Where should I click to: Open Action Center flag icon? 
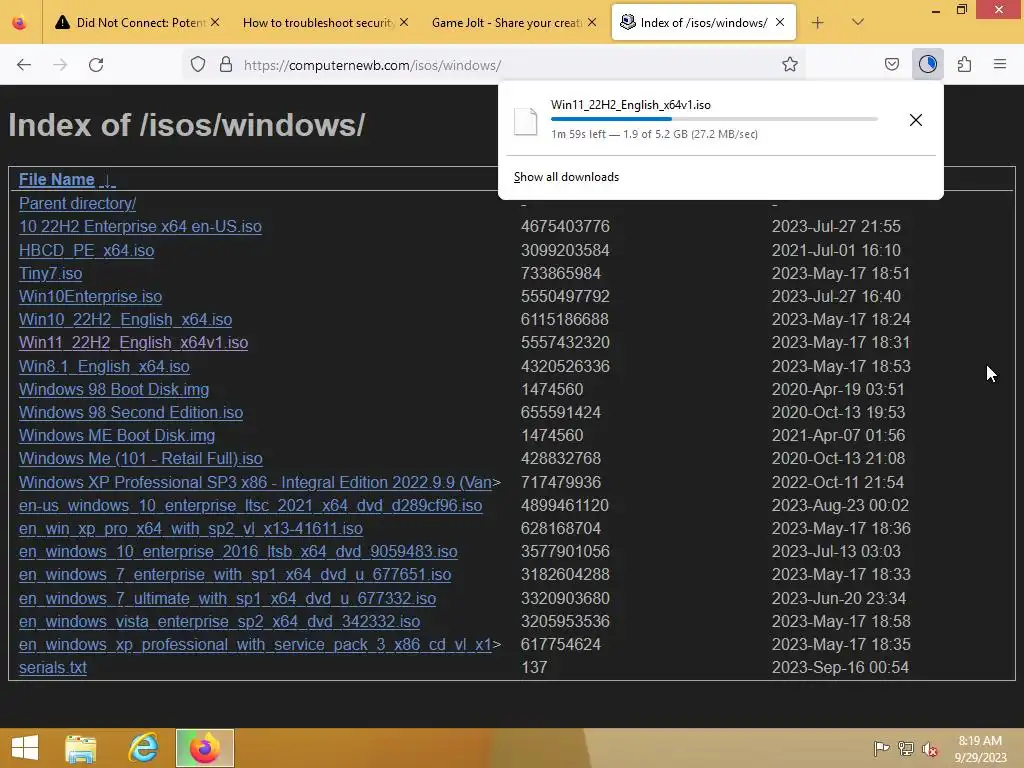[881, 749]
